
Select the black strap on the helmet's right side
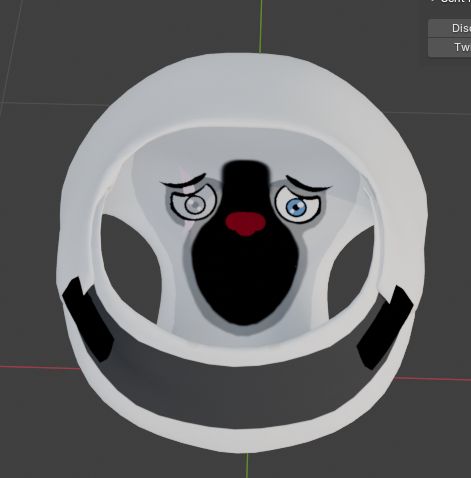pyautogui.click(x=385, y=328)
